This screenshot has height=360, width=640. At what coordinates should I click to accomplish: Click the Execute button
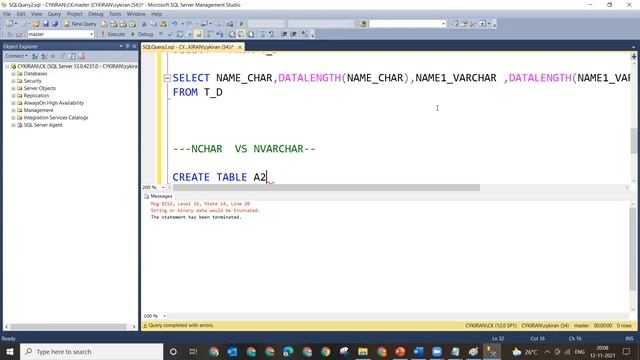click(113, 34)
